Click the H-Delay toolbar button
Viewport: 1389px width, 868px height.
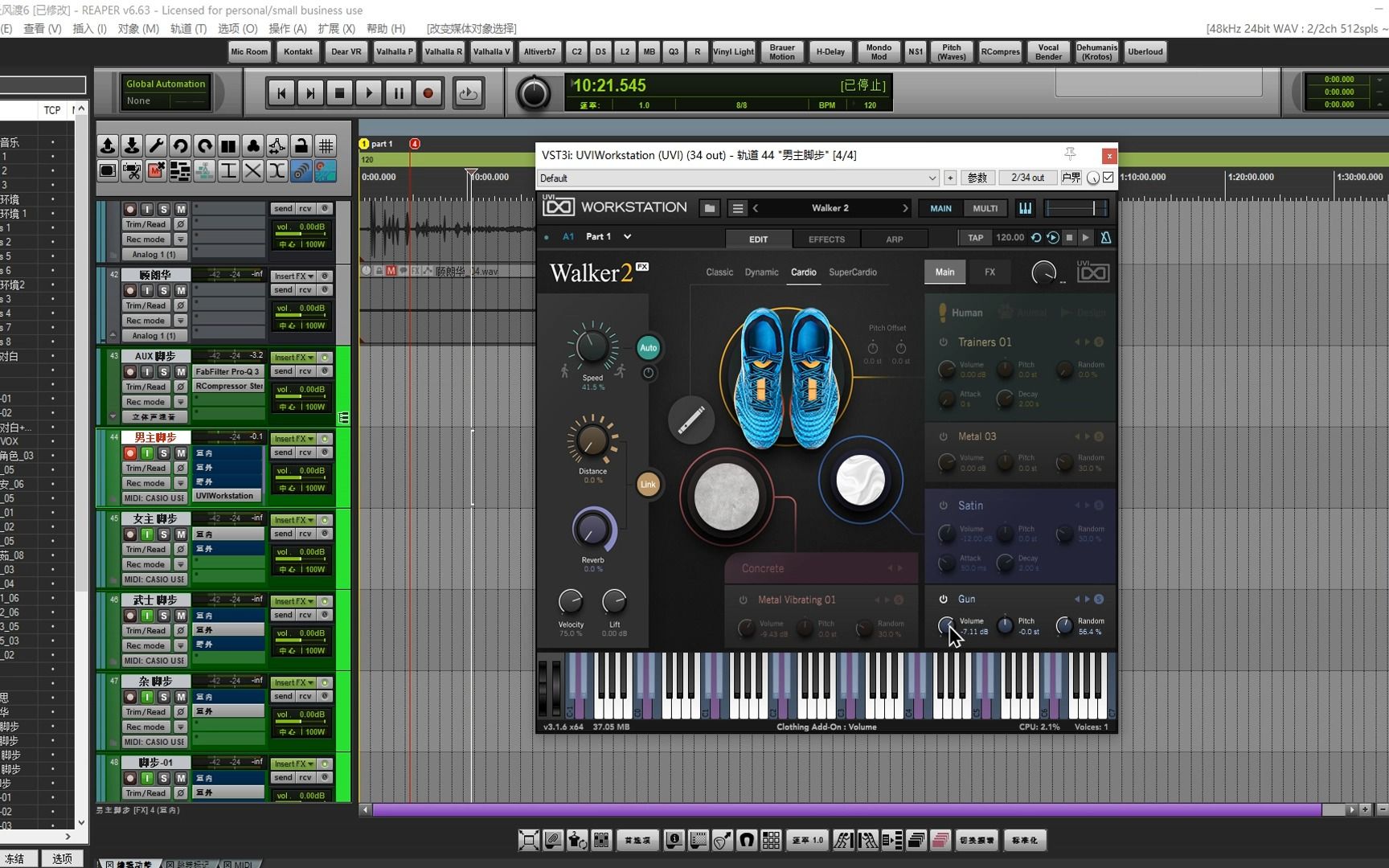pyautogui.click(x=830, y=51)
